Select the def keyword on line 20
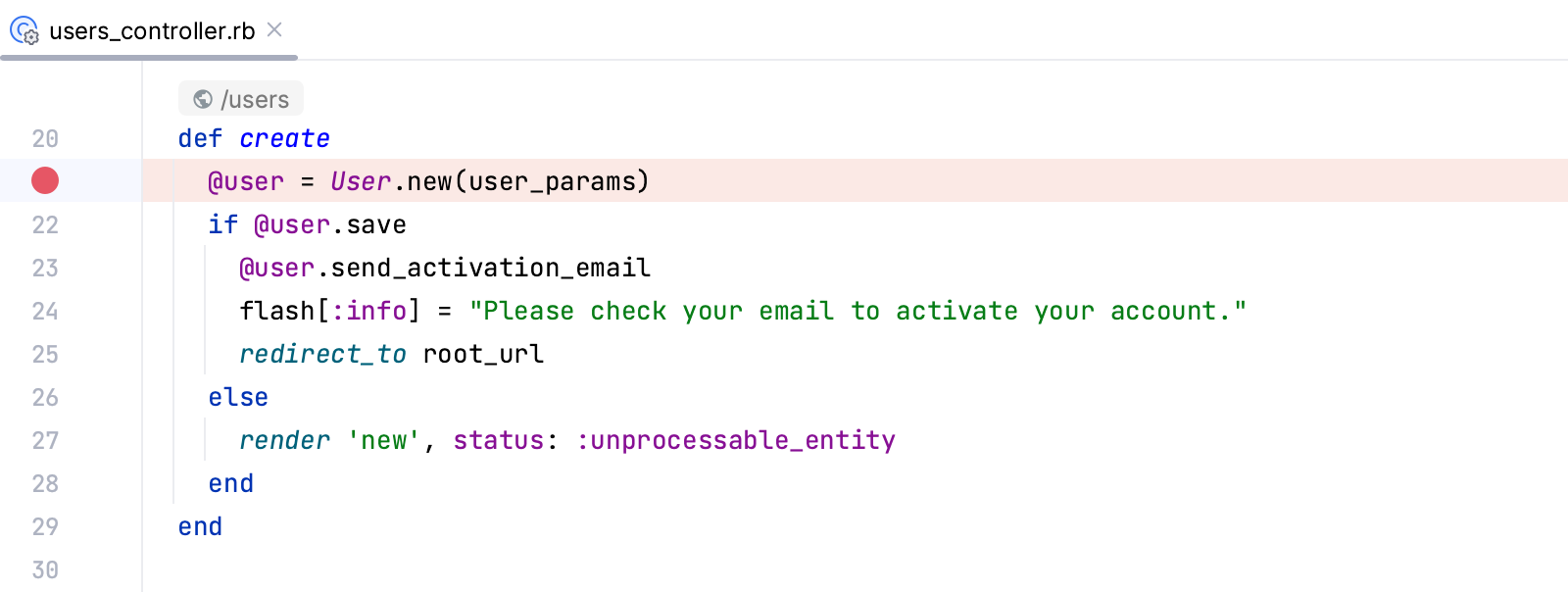 tap(199, 138)
